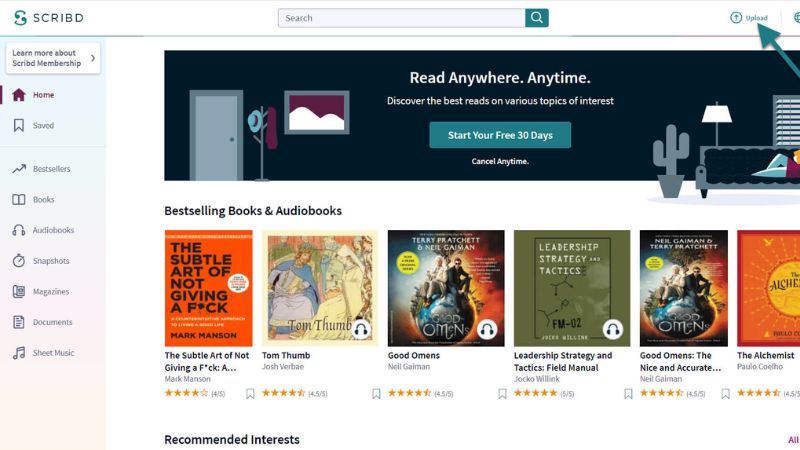This screenshot has height=450, width=800.
Task: Bookmark Leadership Strategy and Tactics
Action: click(628, 393)
